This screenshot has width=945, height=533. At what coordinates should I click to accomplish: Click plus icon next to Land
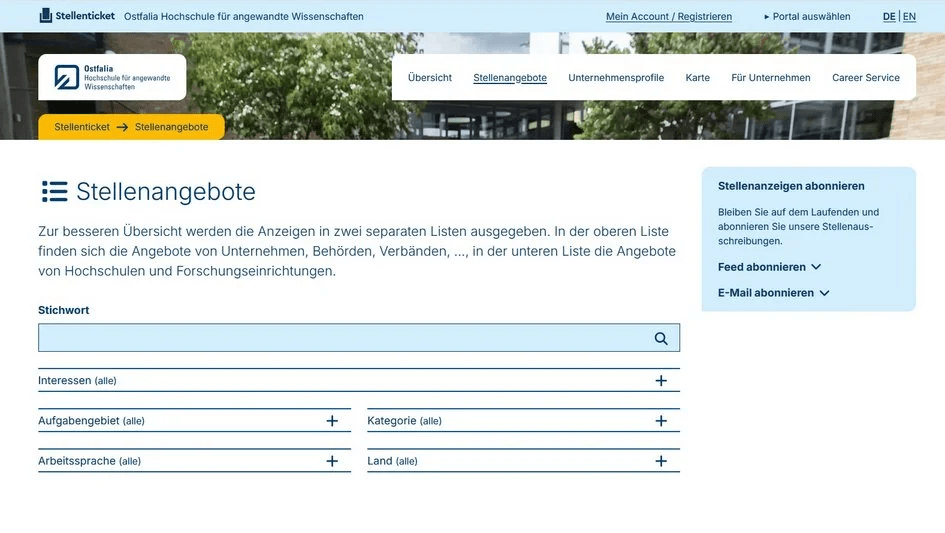(660, 461)
